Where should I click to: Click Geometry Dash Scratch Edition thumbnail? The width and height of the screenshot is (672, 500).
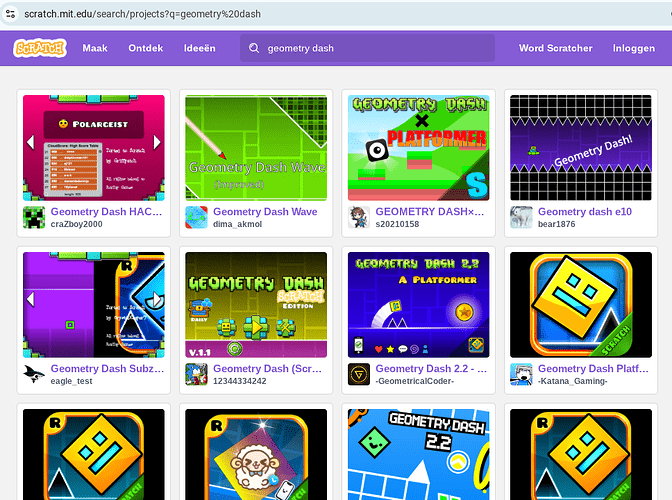256,305
